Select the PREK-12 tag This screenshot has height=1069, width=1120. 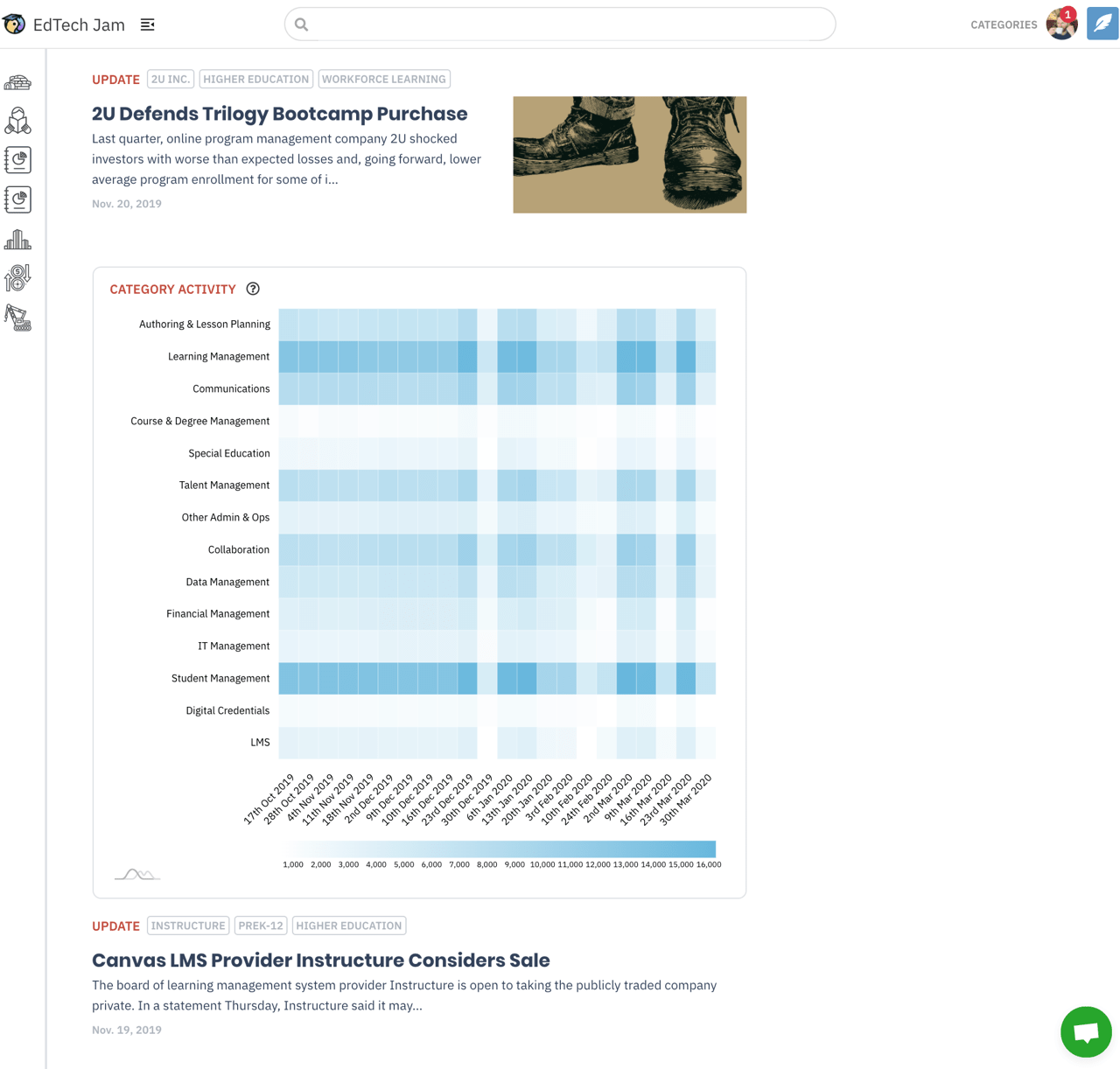(x=261, y=926)
